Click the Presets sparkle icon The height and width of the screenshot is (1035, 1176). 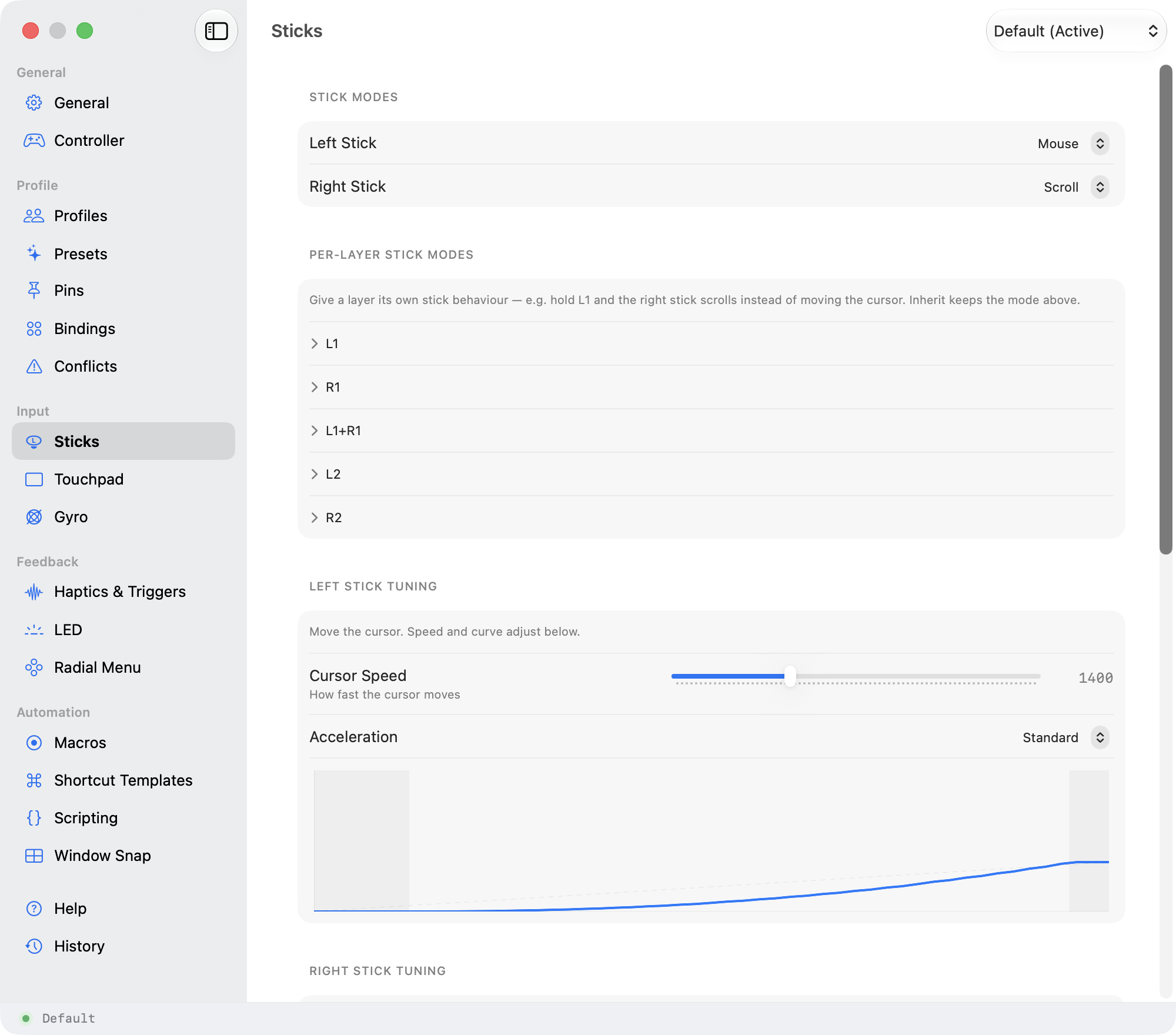pyautogui.click(x=34, y=253)
